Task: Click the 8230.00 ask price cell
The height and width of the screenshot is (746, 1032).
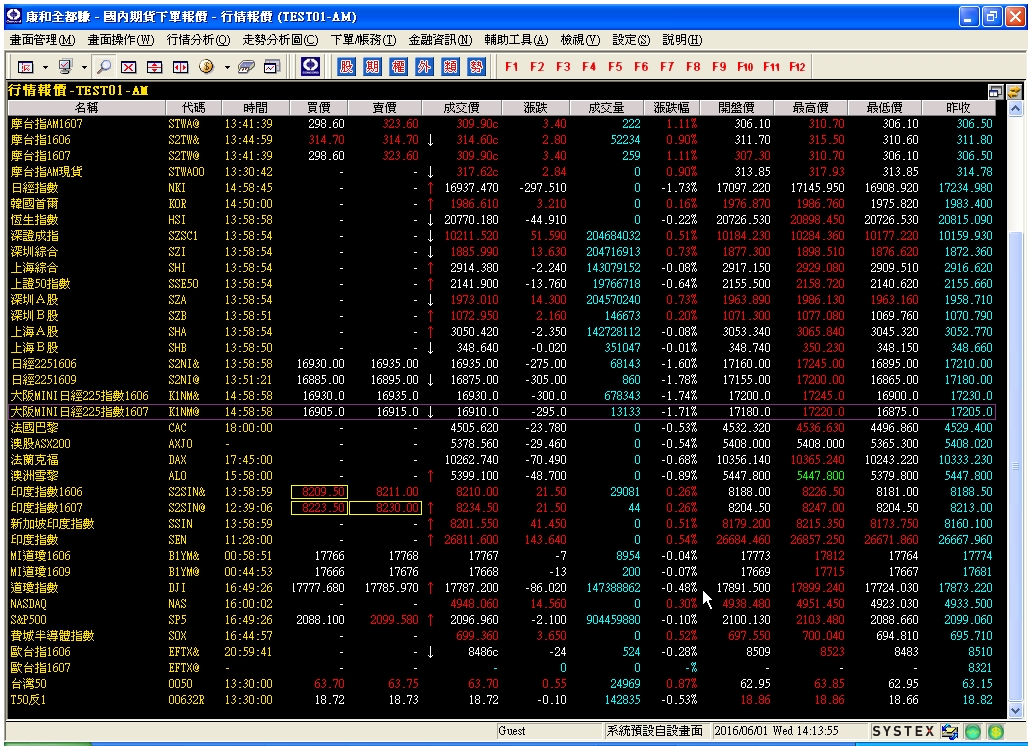Action: (x=385, y=508)
